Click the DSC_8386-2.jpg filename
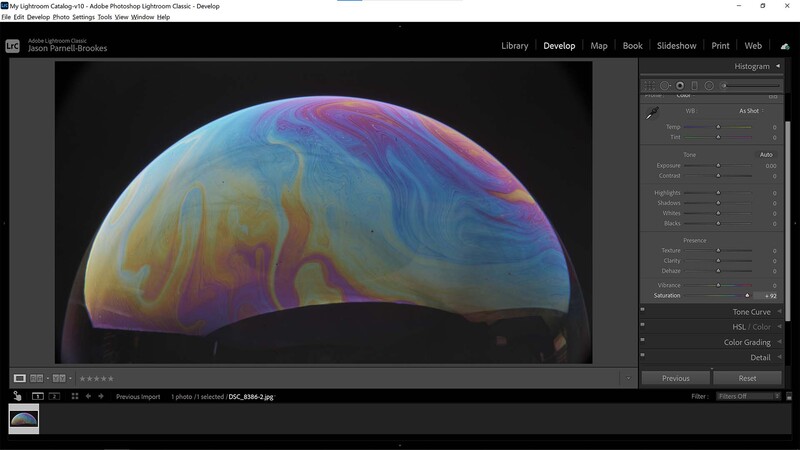 251,396
